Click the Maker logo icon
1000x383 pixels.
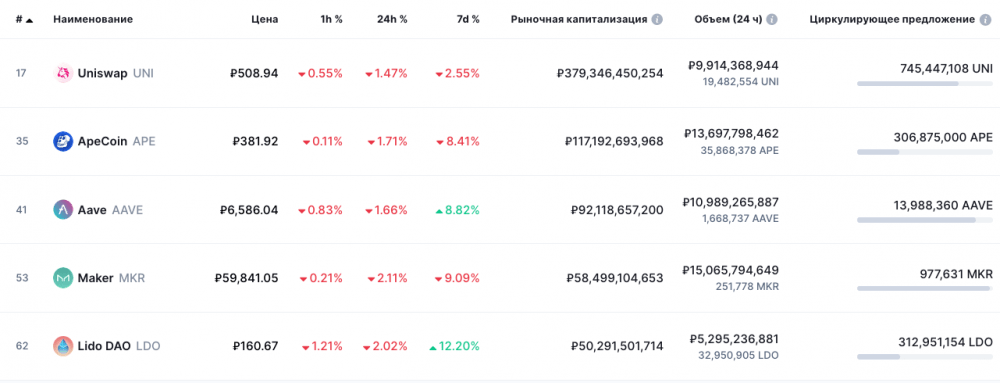63,278
